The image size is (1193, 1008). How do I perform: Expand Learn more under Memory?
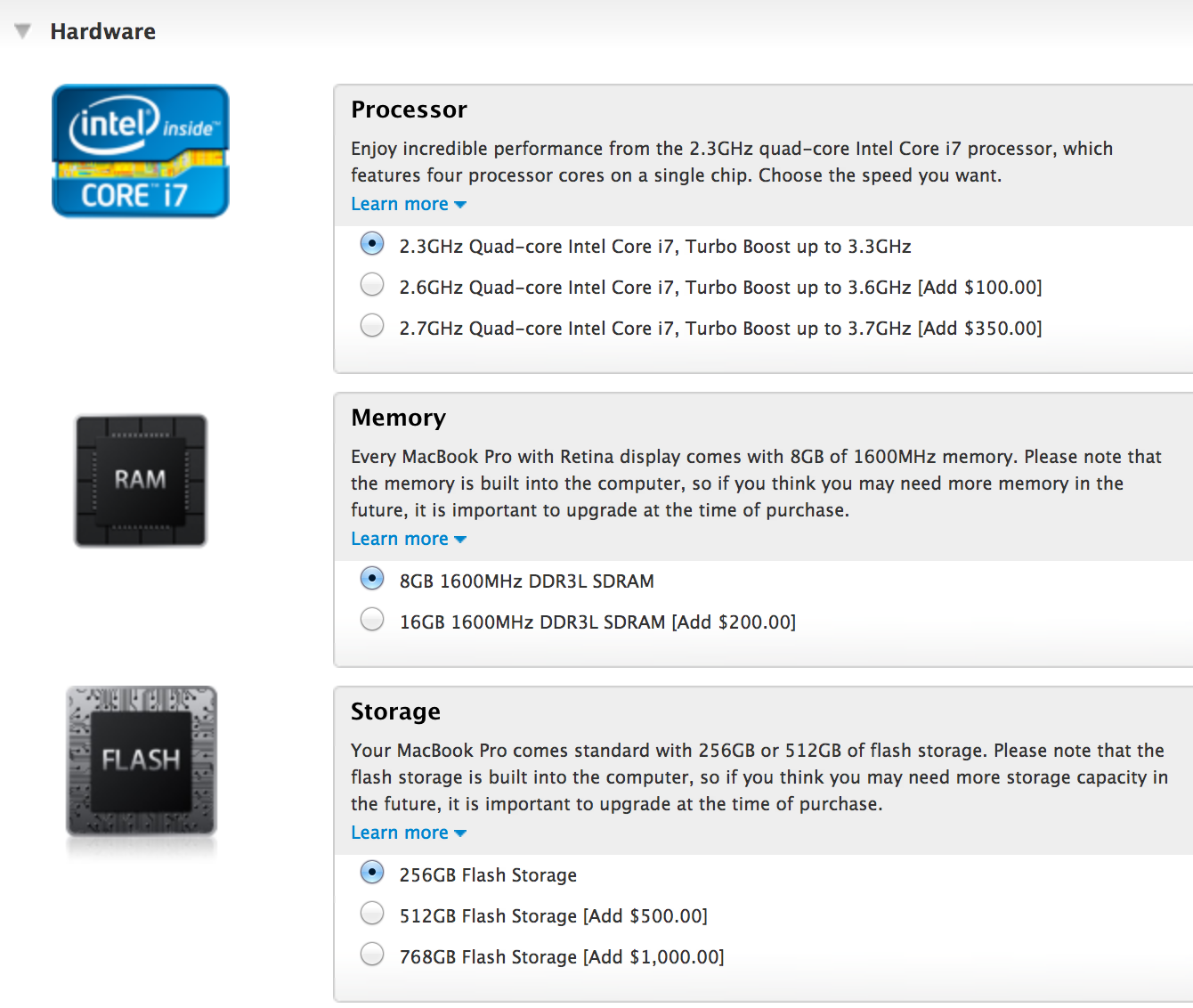[x=409, y=539]
